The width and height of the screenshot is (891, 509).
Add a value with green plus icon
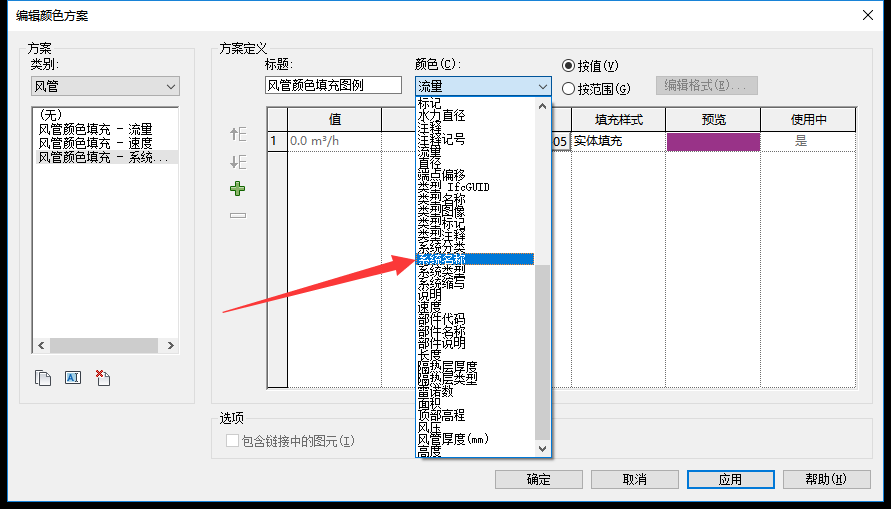238,189
